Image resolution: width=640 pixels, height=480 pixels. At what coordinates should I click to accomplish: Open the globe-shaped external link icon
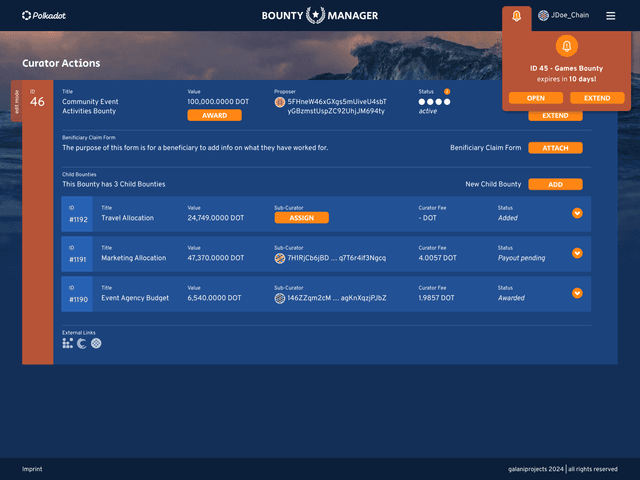point(96,343)
